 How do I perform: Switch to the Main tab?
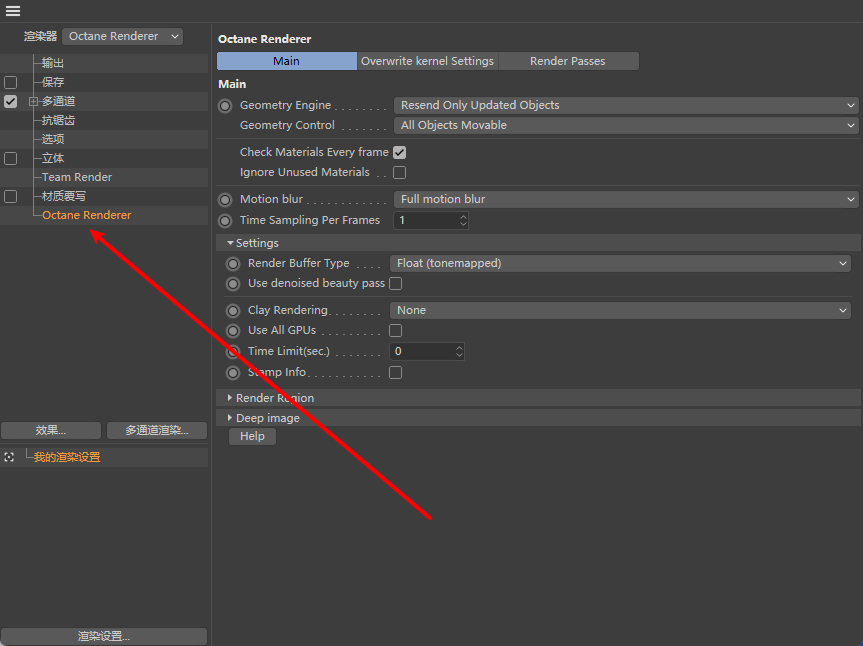(287, 61)
